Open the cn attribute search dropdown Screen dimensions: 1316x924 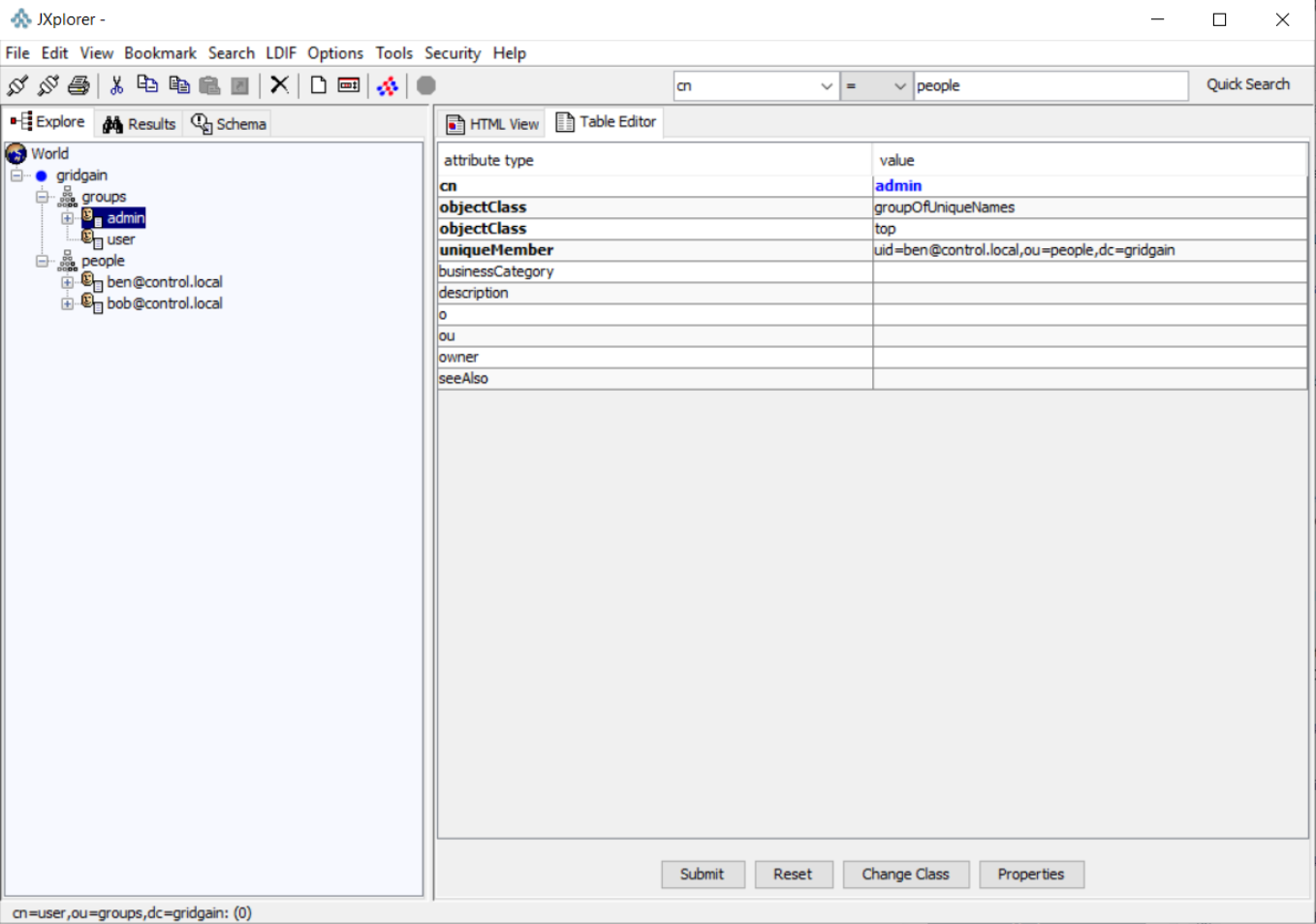pos(826,85)
